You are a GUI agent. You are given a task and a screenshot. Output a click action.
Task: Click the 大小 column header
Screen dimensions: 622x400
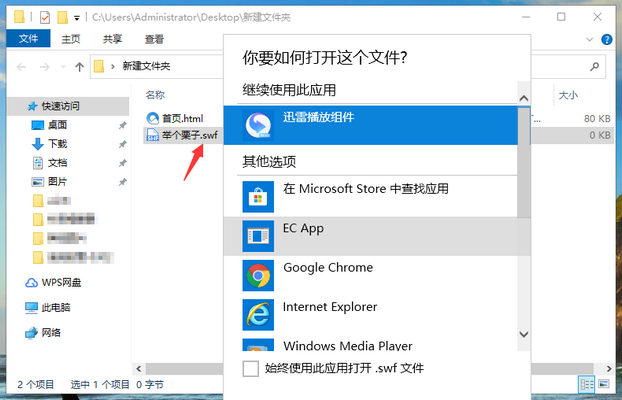(x=568, y=95)
